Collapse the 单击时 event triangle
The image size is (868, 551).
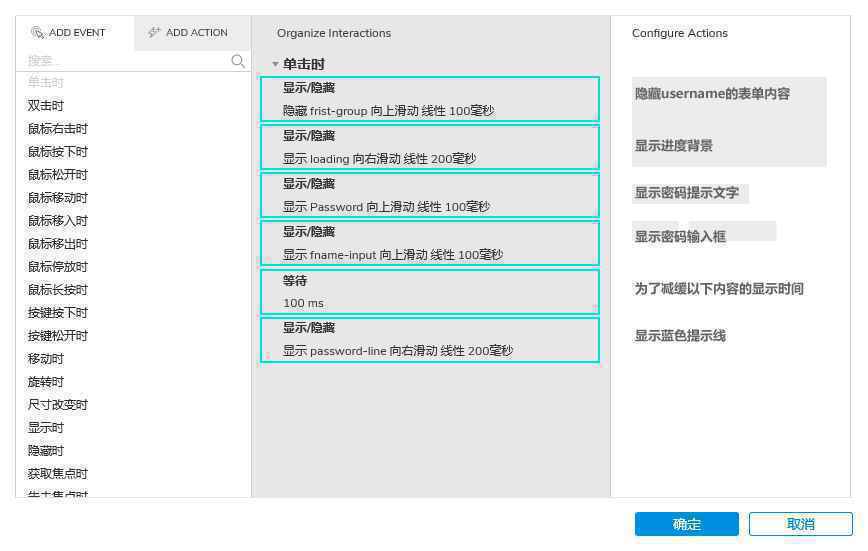click(x=275, y=64)
